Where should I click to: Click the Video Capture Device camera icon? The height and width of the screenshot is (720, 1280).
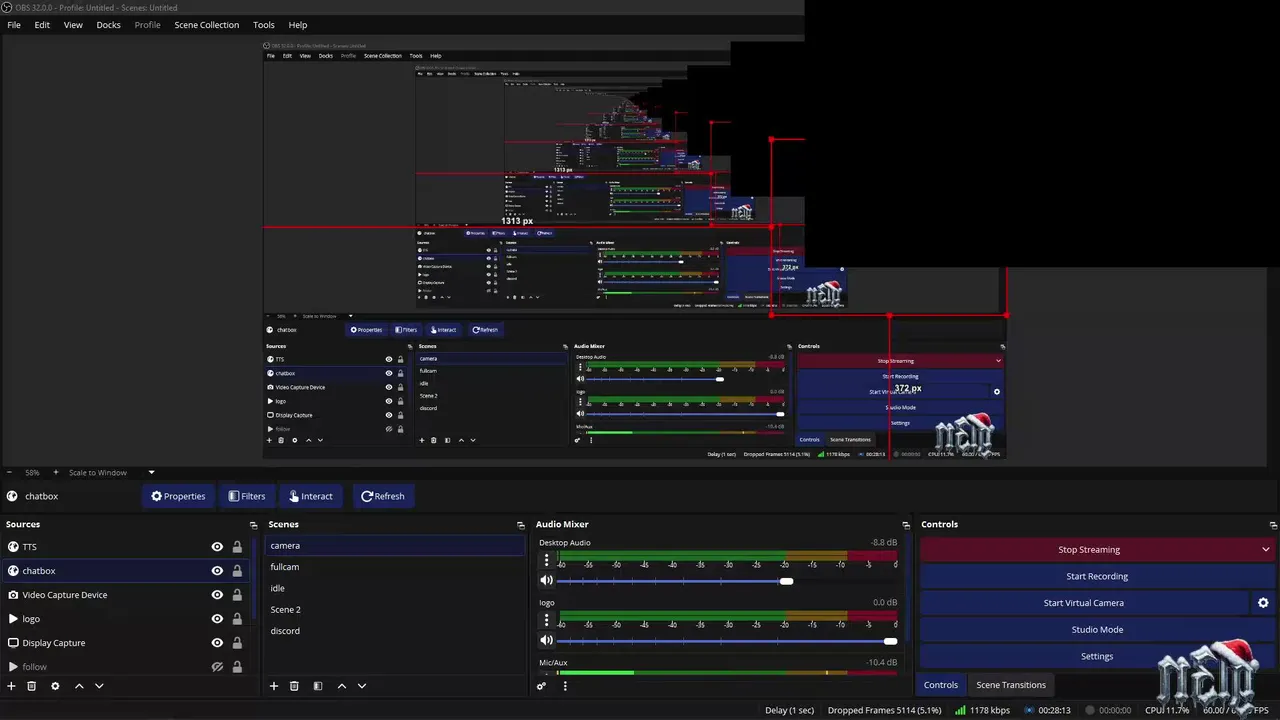[x=13, y=595]
